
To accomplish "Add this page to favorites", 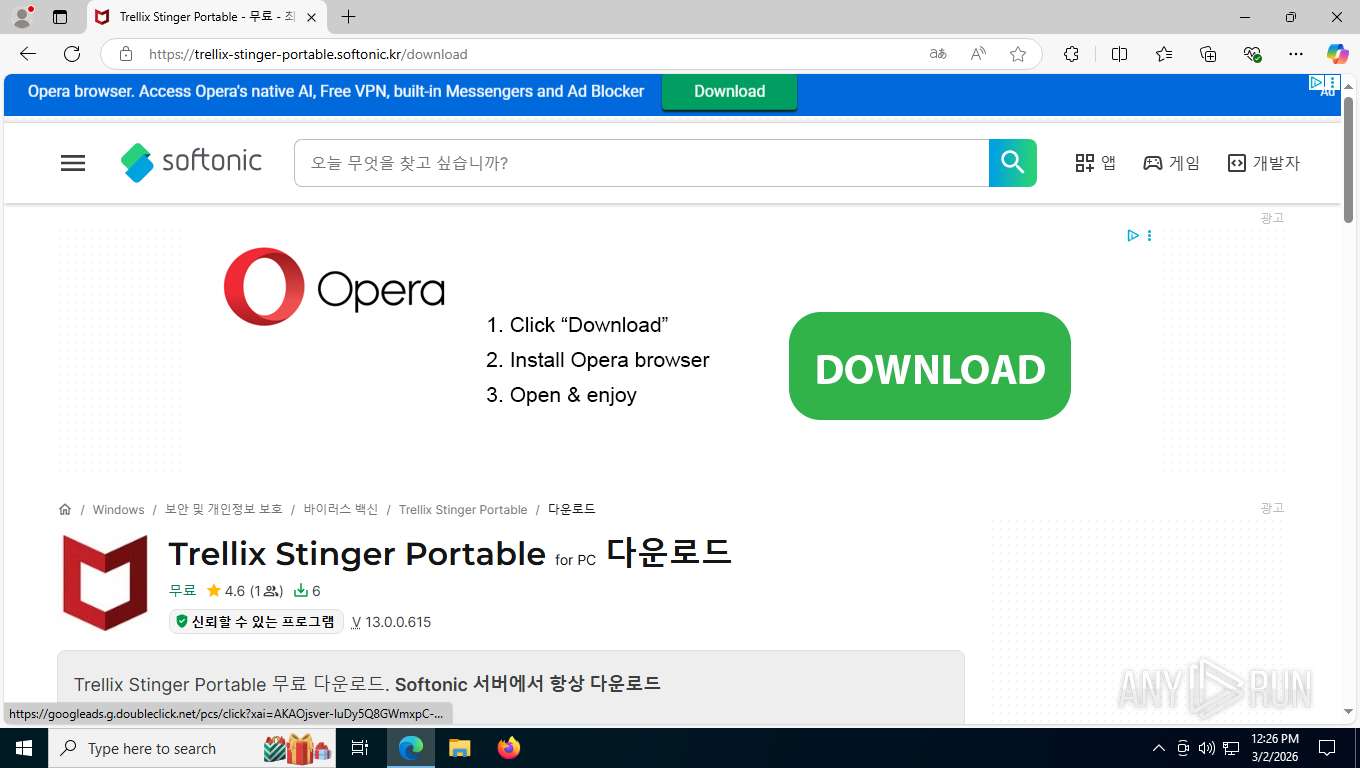I will point(1018,54).
